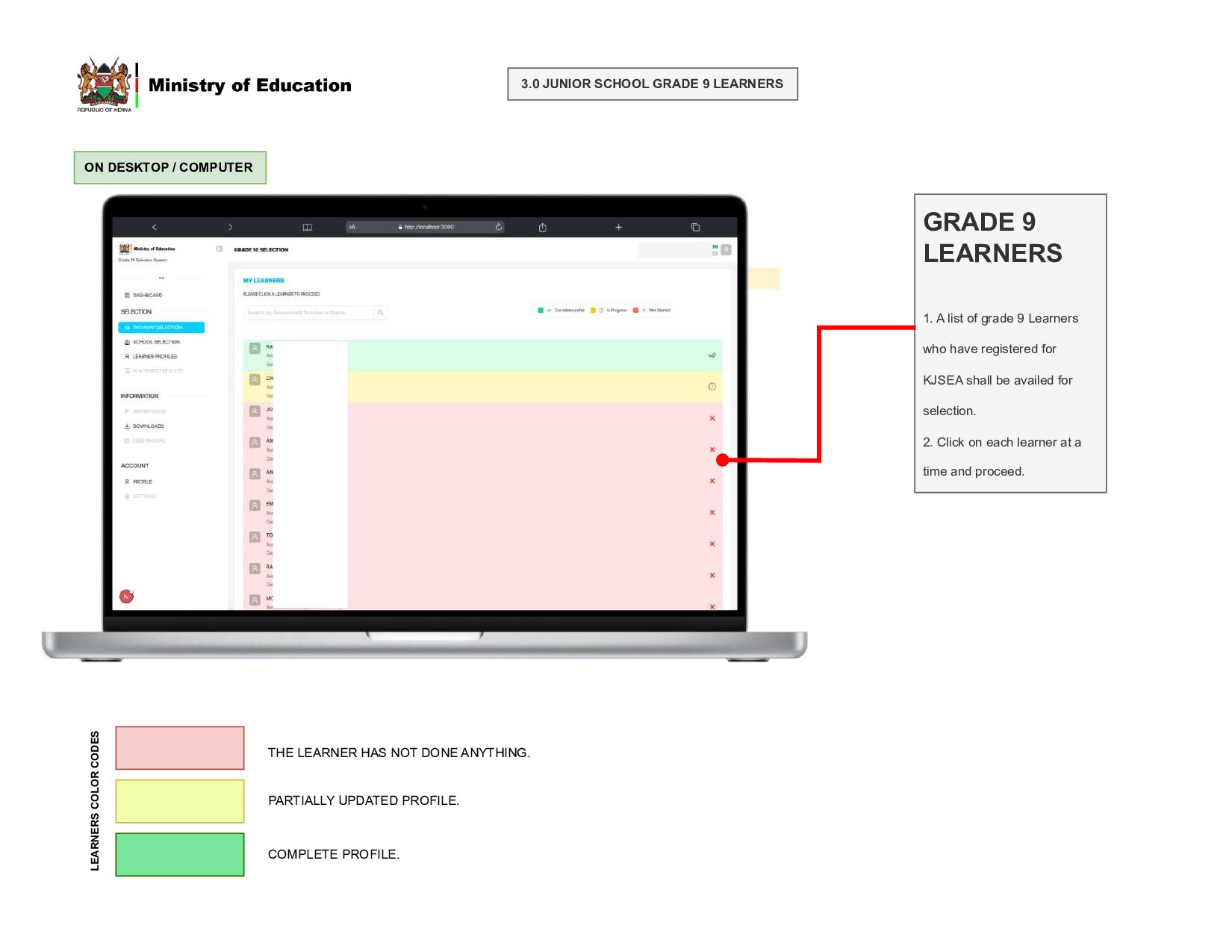Go back with the browser back arrow
The image size is (1232, 952).
155,227
